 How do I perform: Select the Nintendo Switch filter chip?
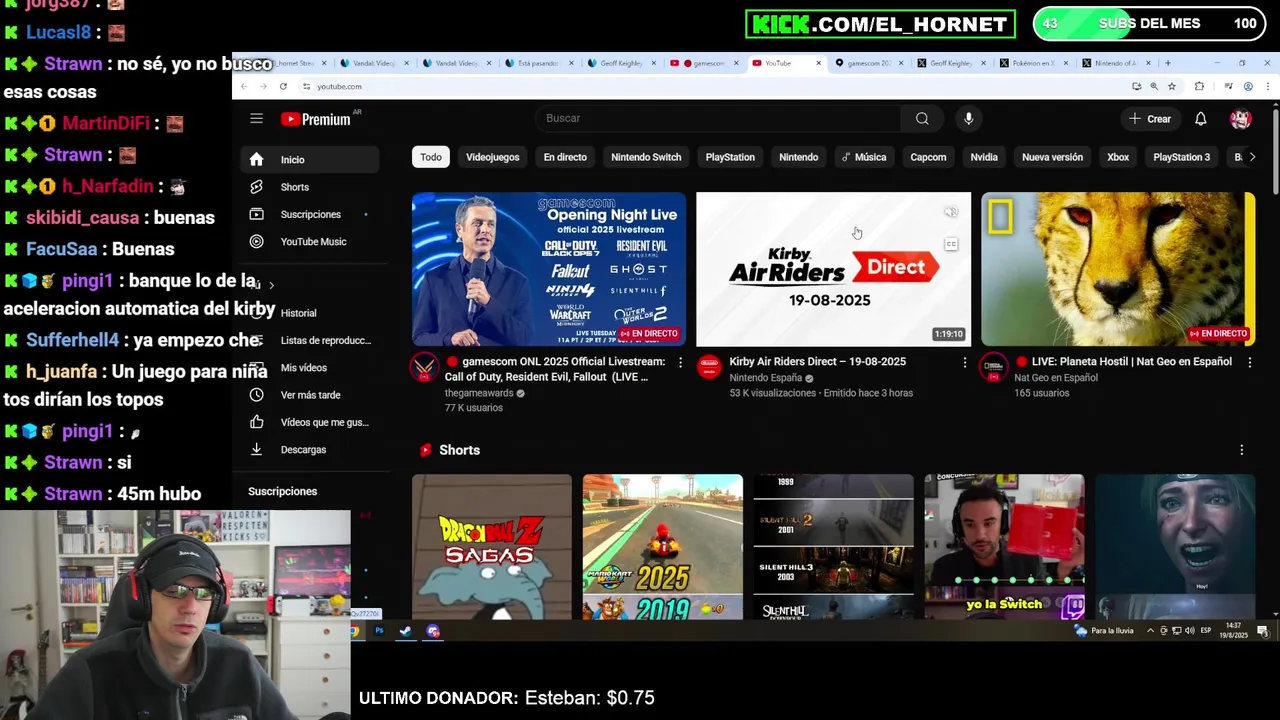click(x=646, y=157)
